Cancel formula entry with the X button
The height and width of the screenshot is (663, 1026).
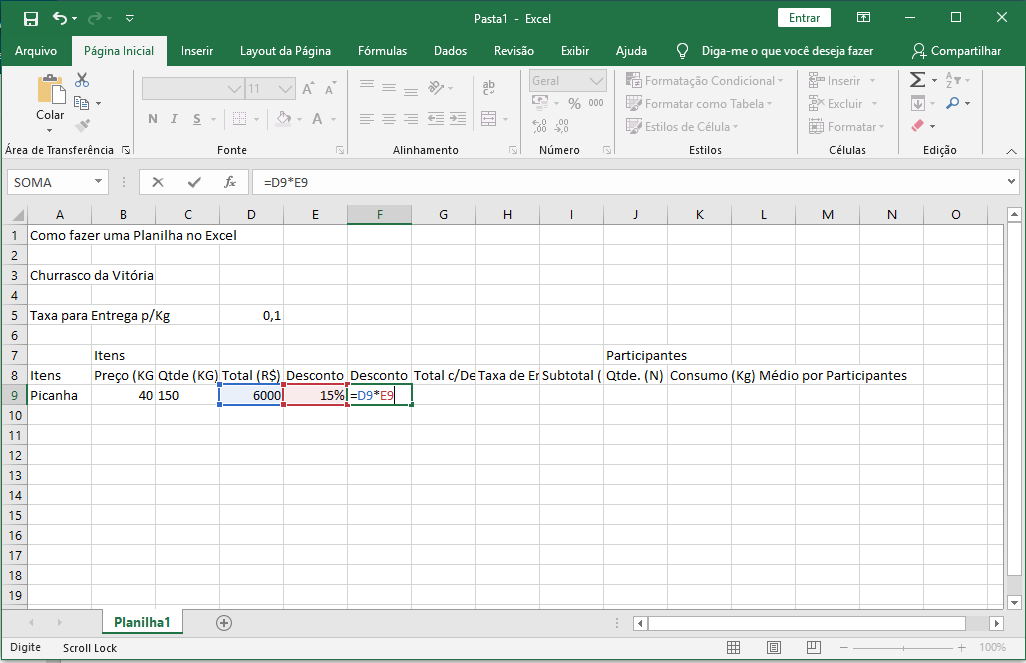pos(158,182)
